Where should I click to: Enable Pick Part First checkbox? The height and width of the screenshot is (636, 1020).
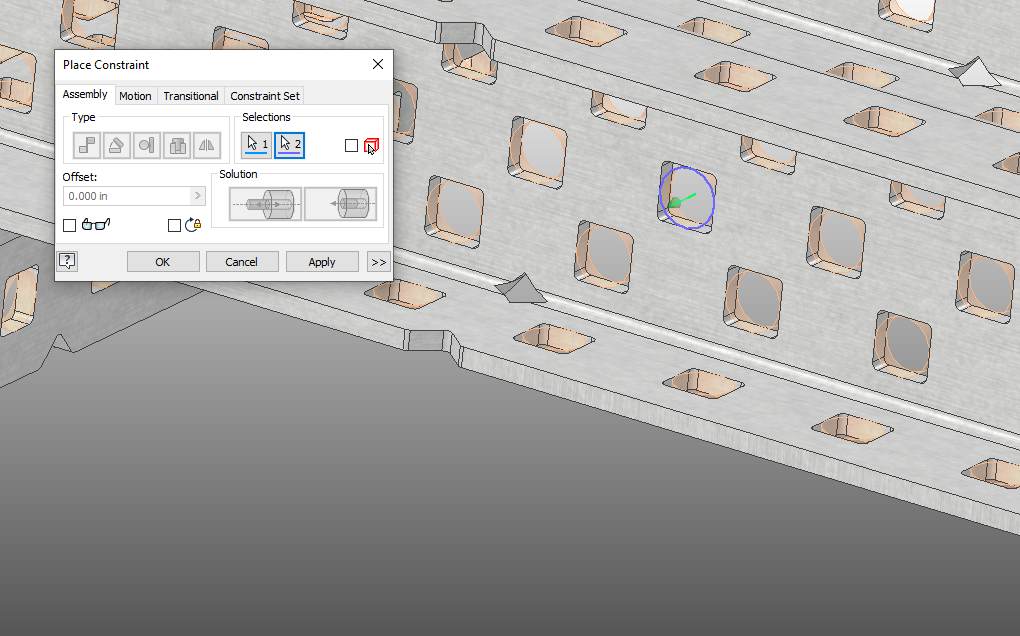pos(351,146)
